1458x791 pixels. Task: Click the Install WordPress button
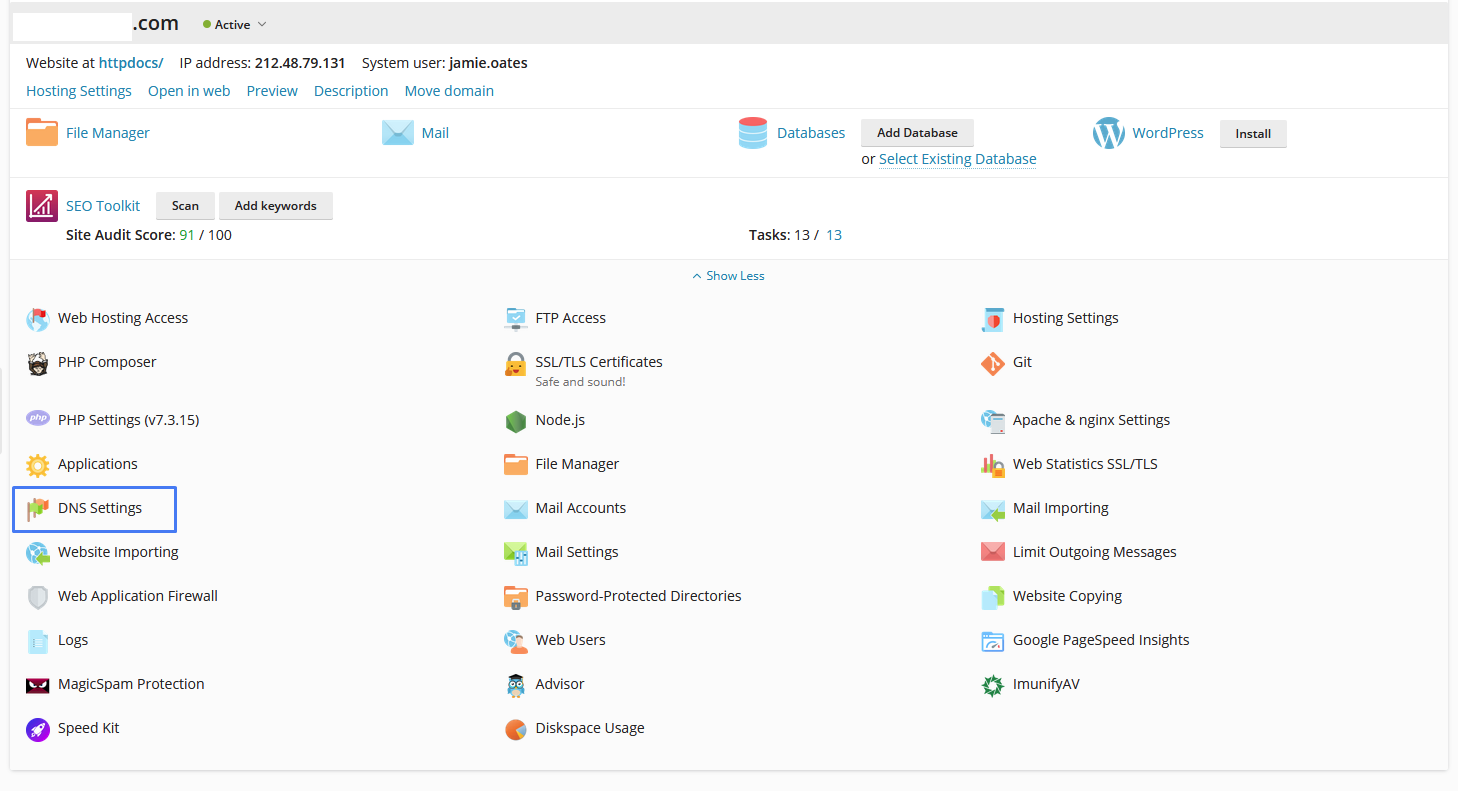coord(1253,134)
